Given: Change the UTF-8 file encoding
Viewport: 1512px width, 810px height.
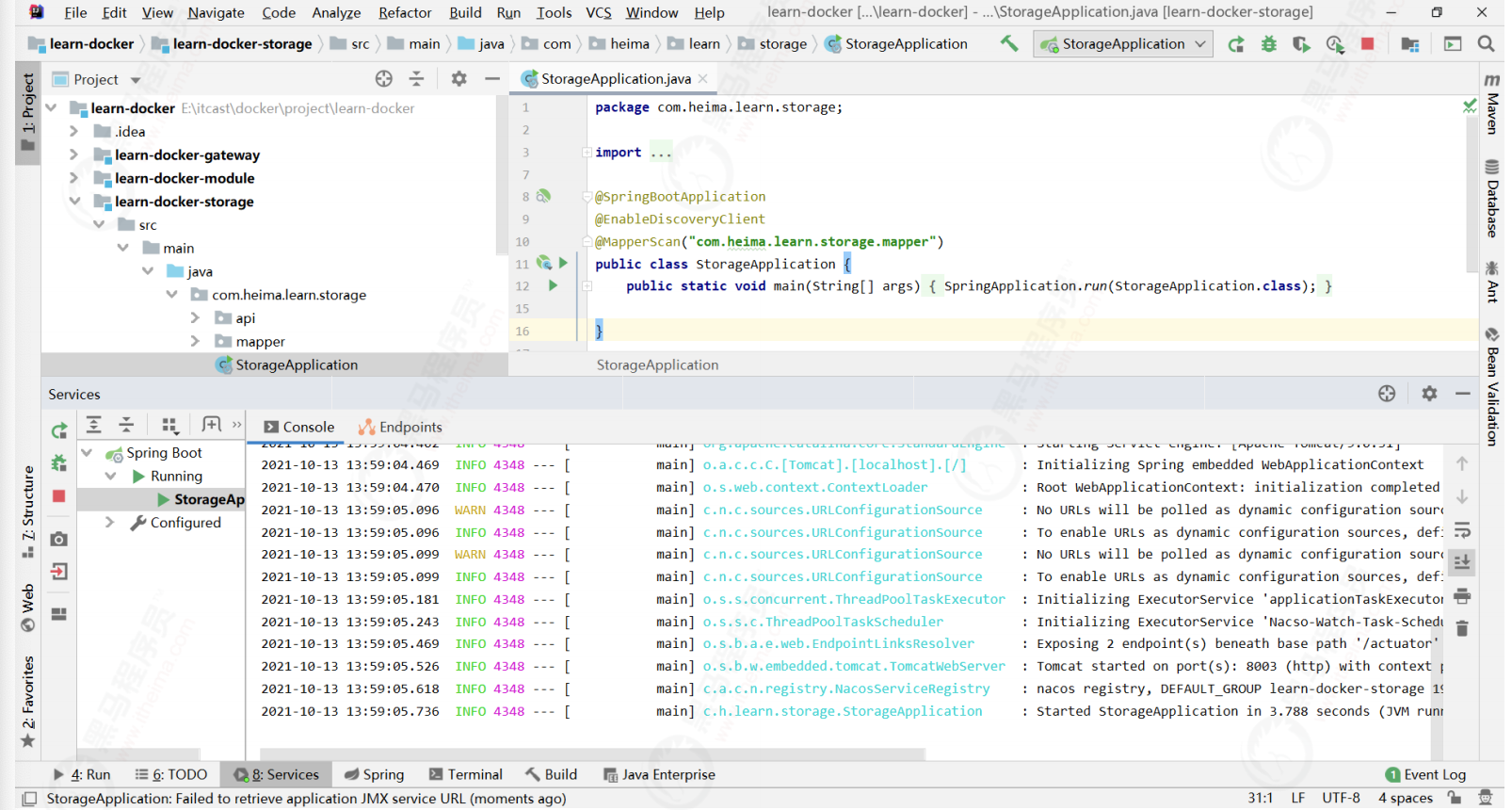Looking at the screenshot, I should [x=1341, y=798].
